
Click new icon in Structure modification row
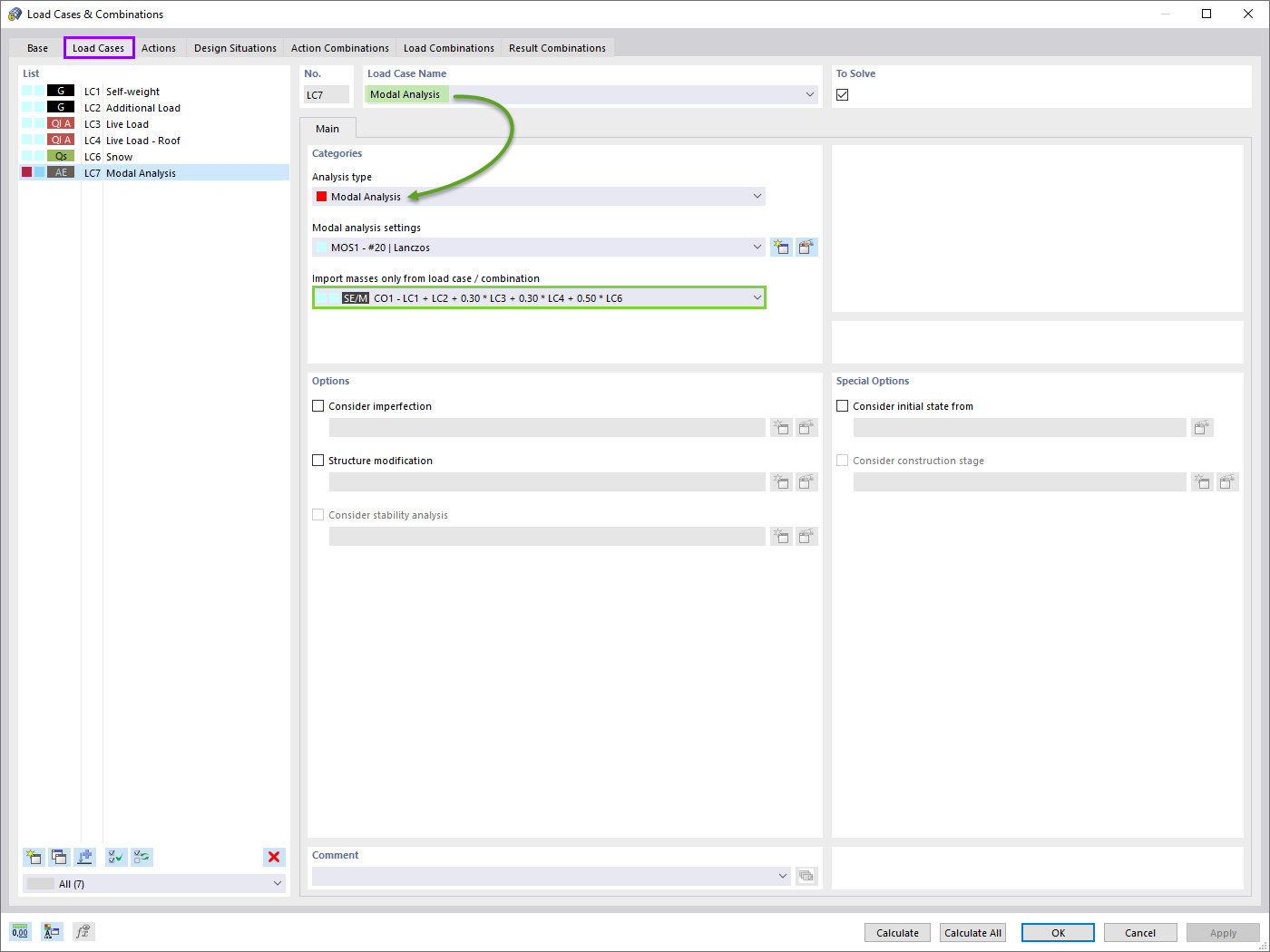781,481
